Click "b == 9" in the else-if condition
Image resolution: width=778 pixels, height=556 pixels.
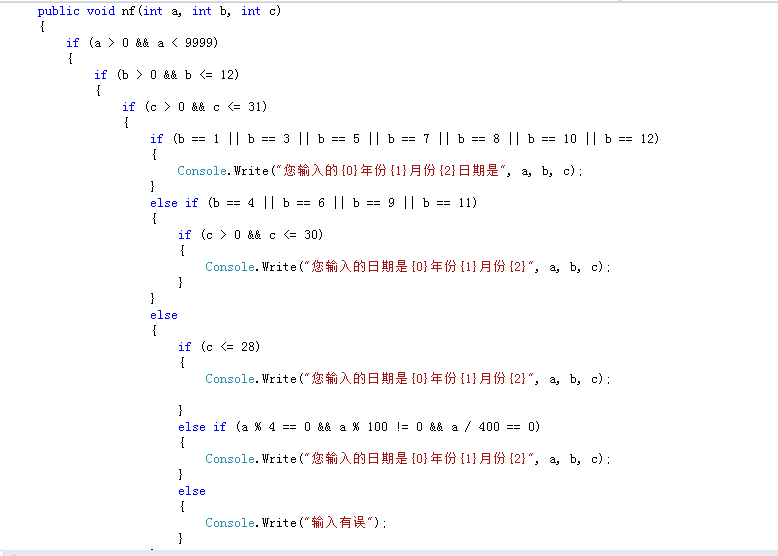coord(374,203)
